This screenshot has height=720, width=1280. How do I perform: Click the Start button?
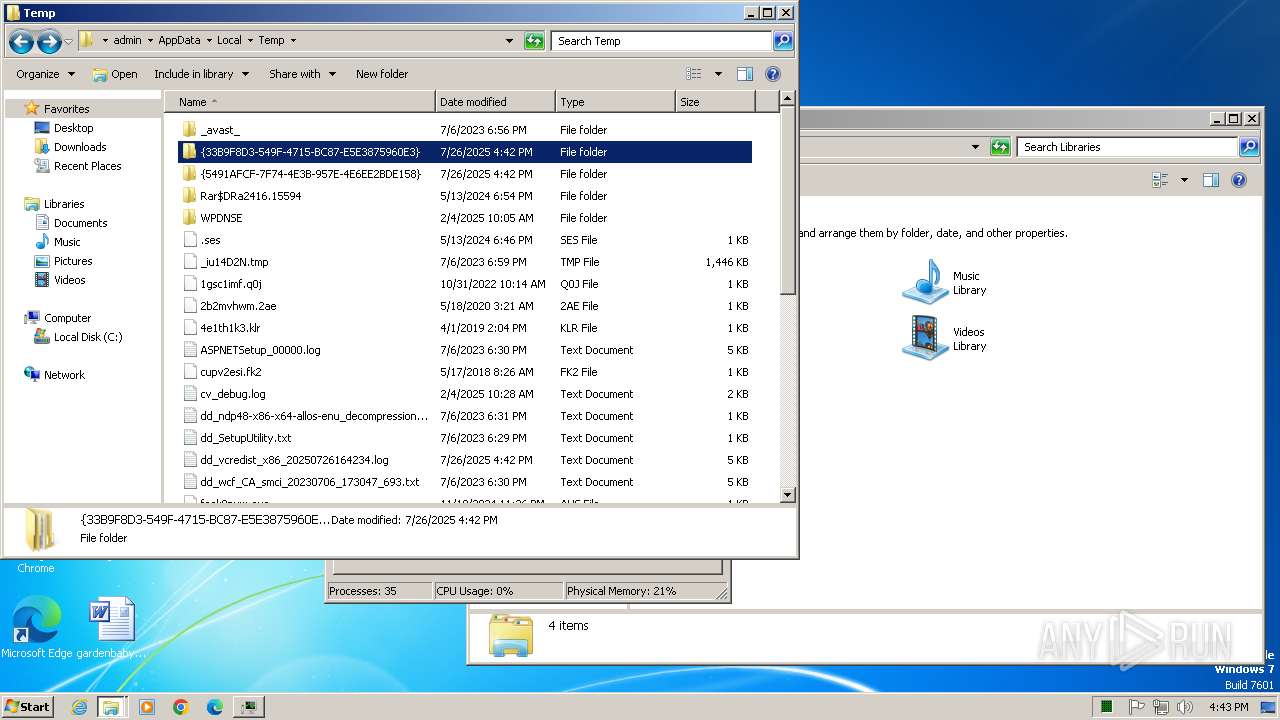coord(27,707)
